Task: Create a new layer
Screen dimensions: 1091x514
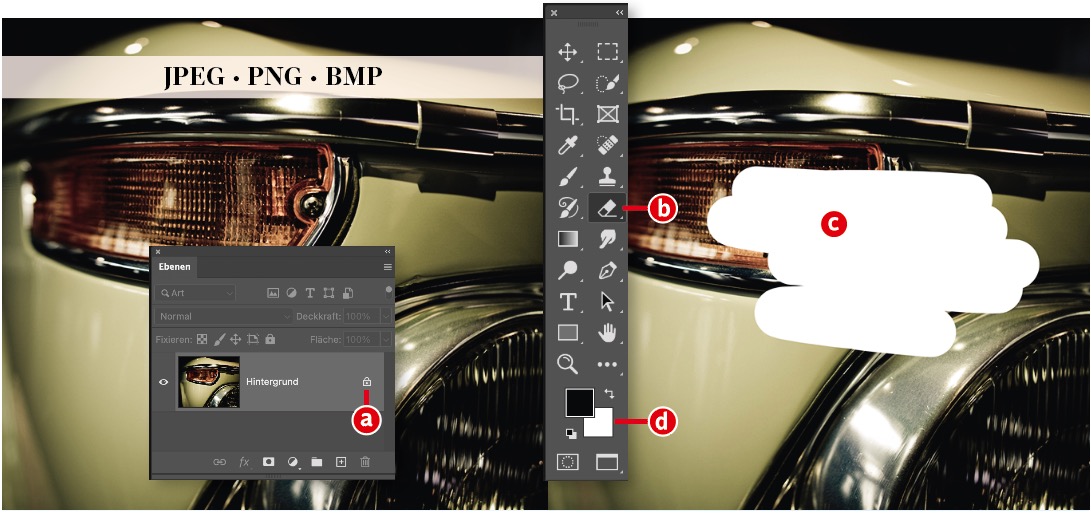Action: pos(341,462)
